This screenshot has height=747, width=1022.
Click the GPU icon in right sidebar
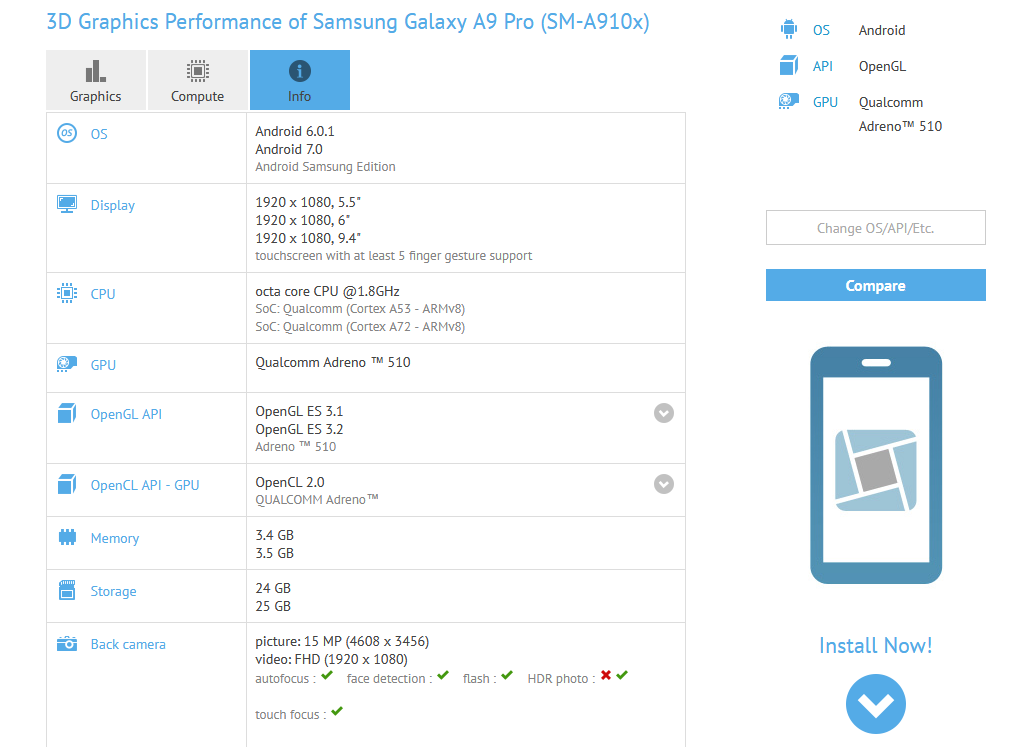click(x=789, y=101)
